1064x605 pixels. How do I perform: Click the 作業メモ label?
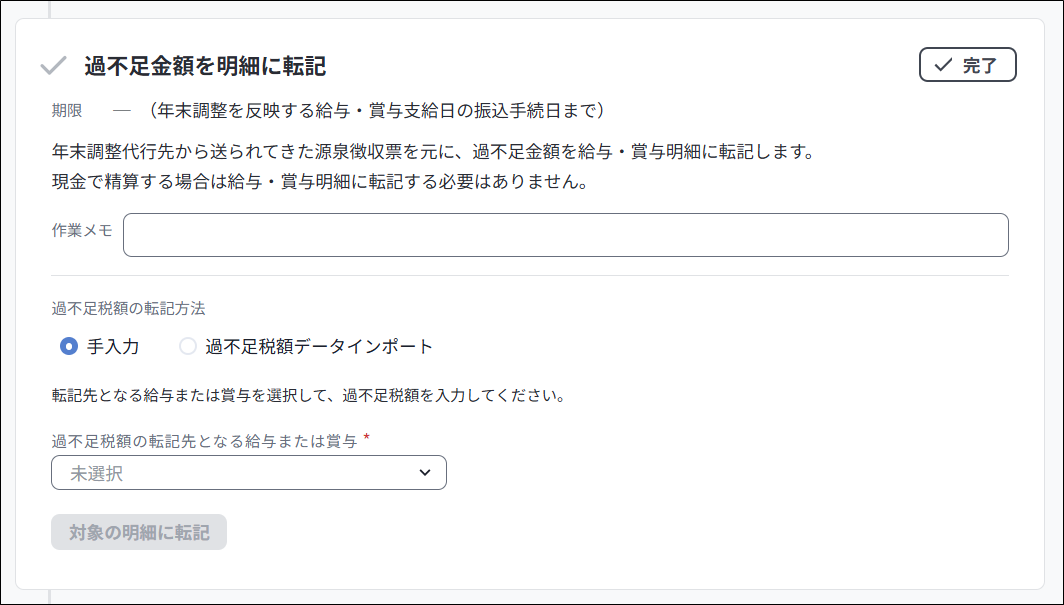tap(82, 230)
